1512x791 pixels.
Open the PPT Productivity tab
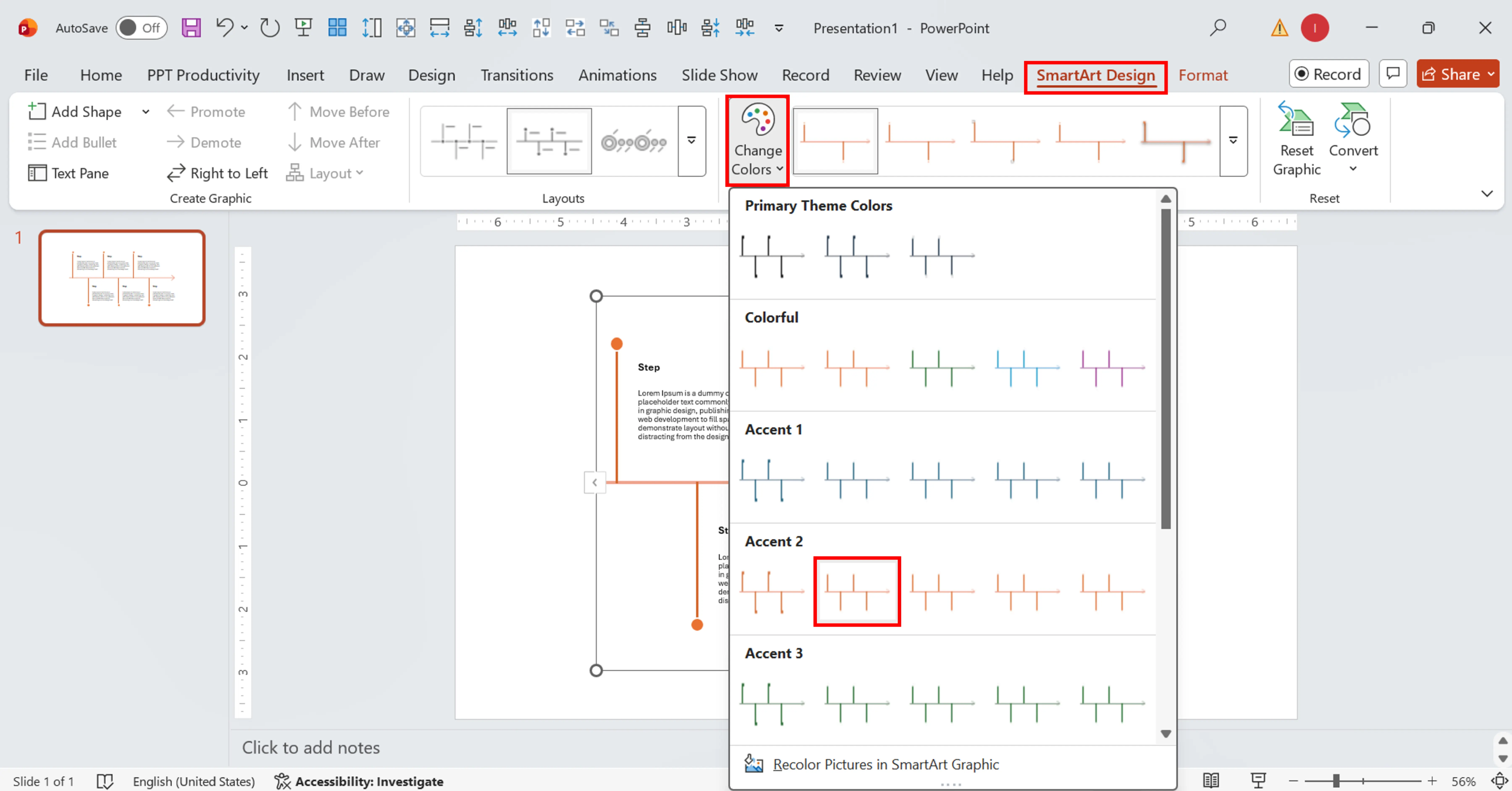pyautogui.click(x=203, y=75)
